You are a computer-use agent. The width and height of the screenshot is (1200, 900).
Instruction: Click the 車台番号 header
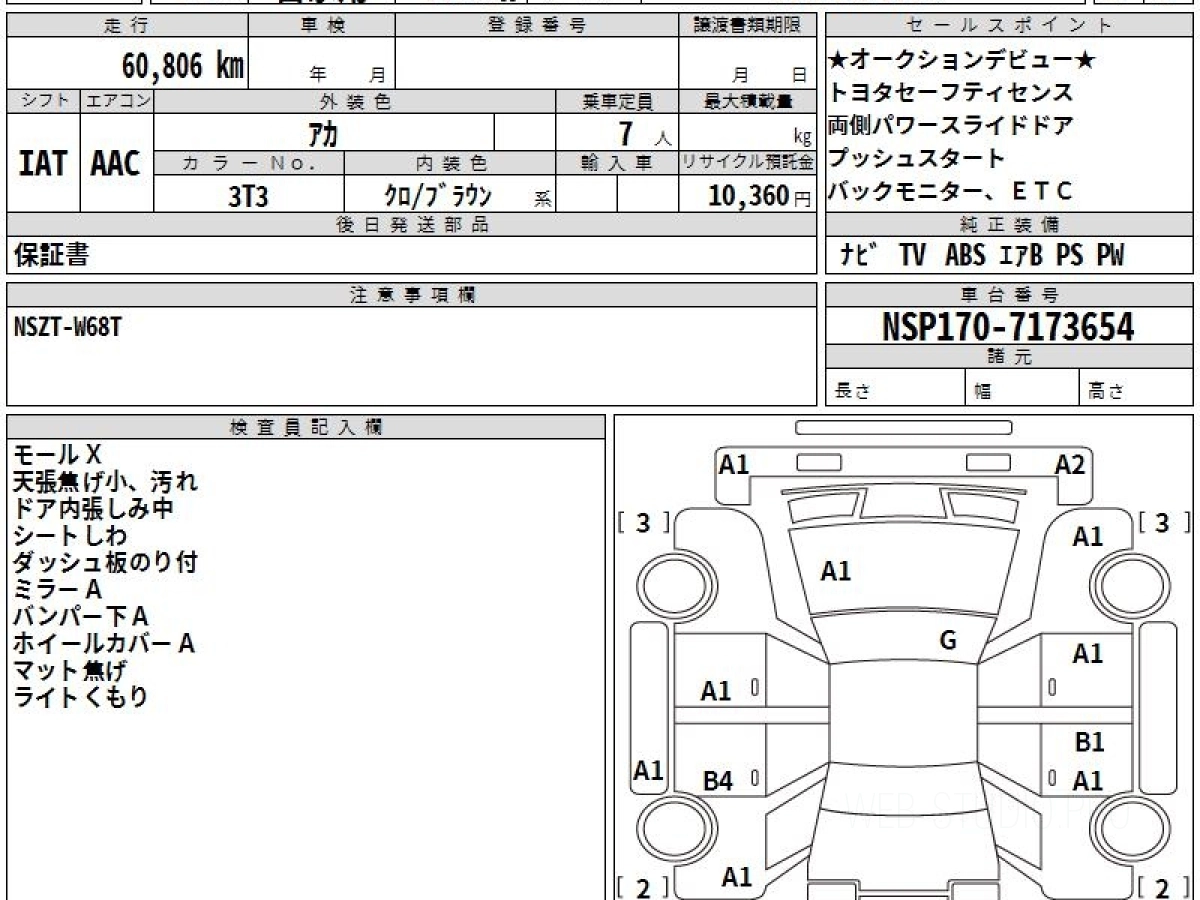pos(1009,295)
